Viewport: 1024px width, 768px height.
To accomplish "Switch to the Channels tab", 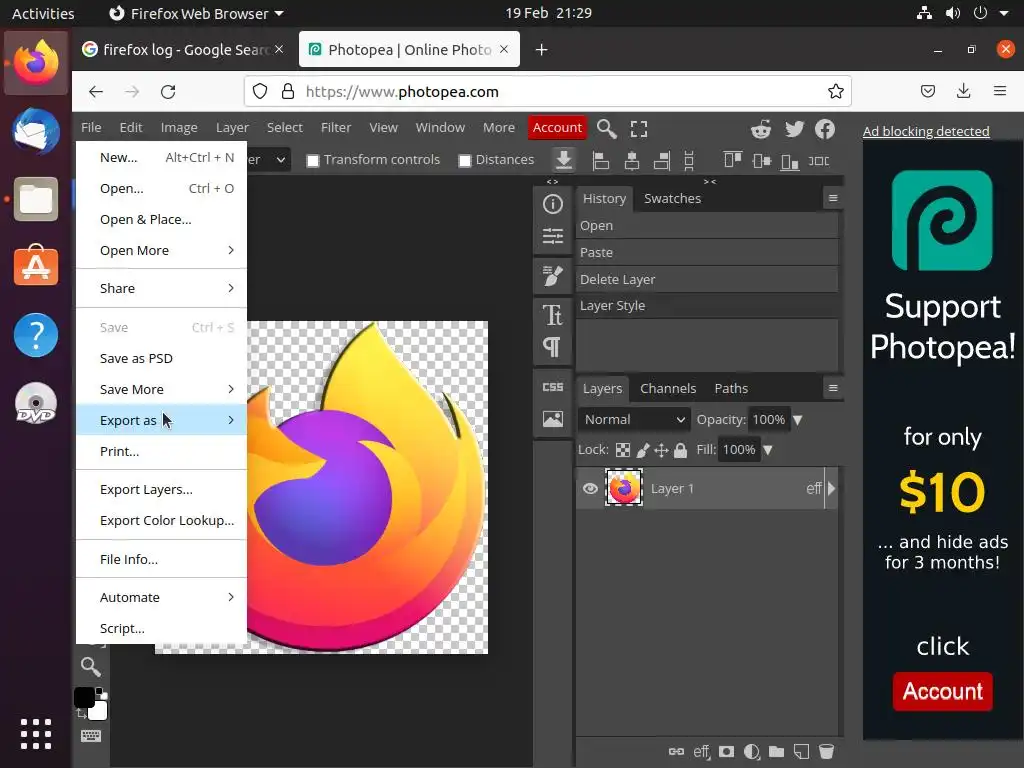I will pos(667,389).
